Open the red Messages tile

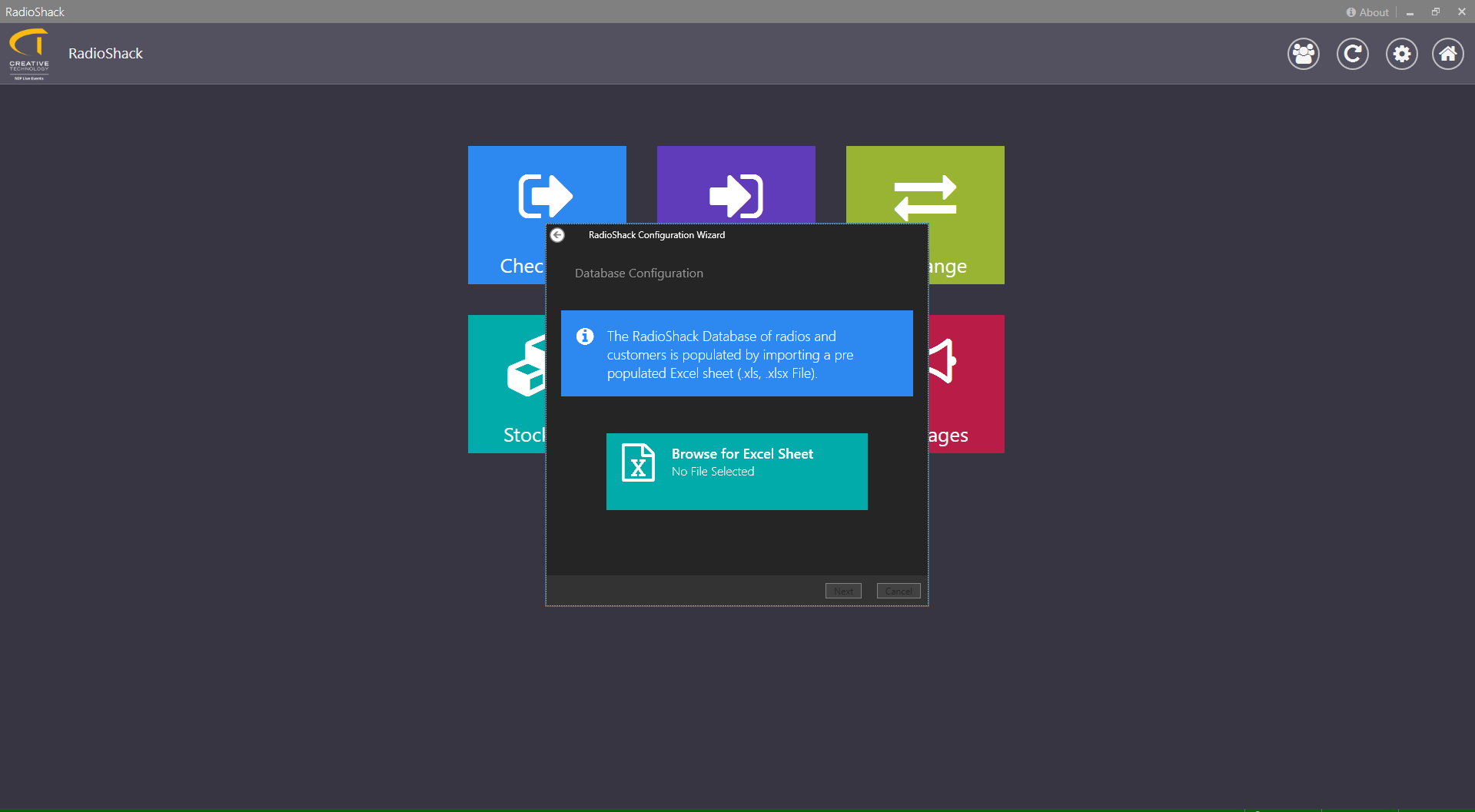point(966,384)
